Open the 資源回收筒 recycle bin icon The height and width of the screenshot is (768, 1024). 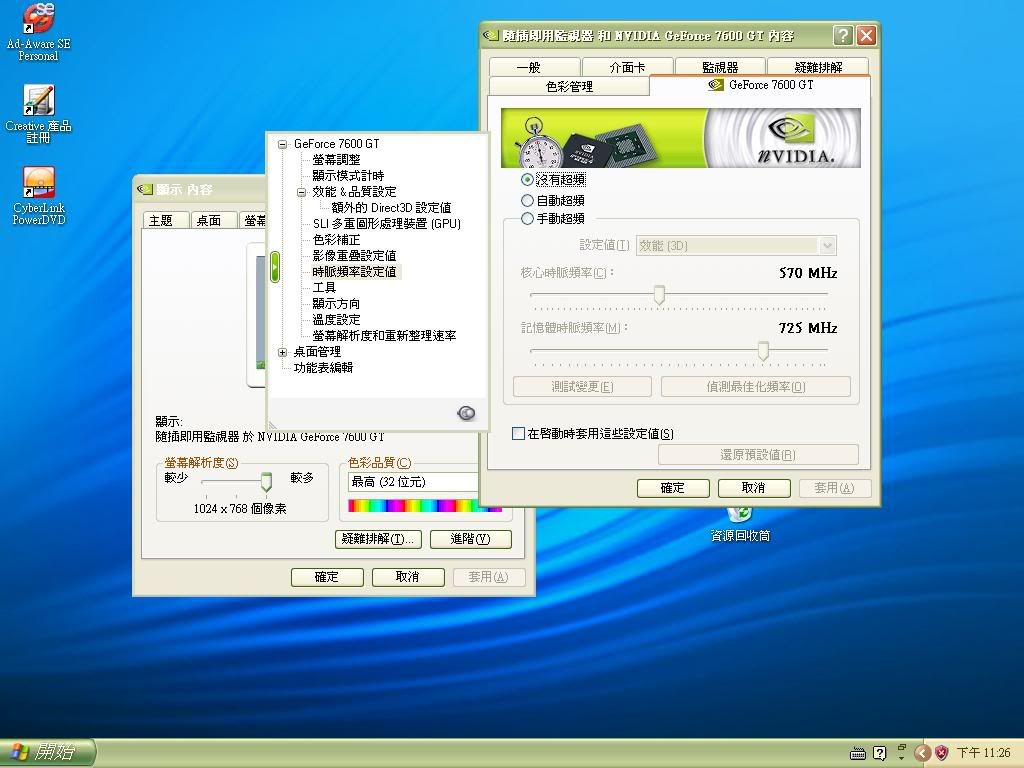pos(740,514)
